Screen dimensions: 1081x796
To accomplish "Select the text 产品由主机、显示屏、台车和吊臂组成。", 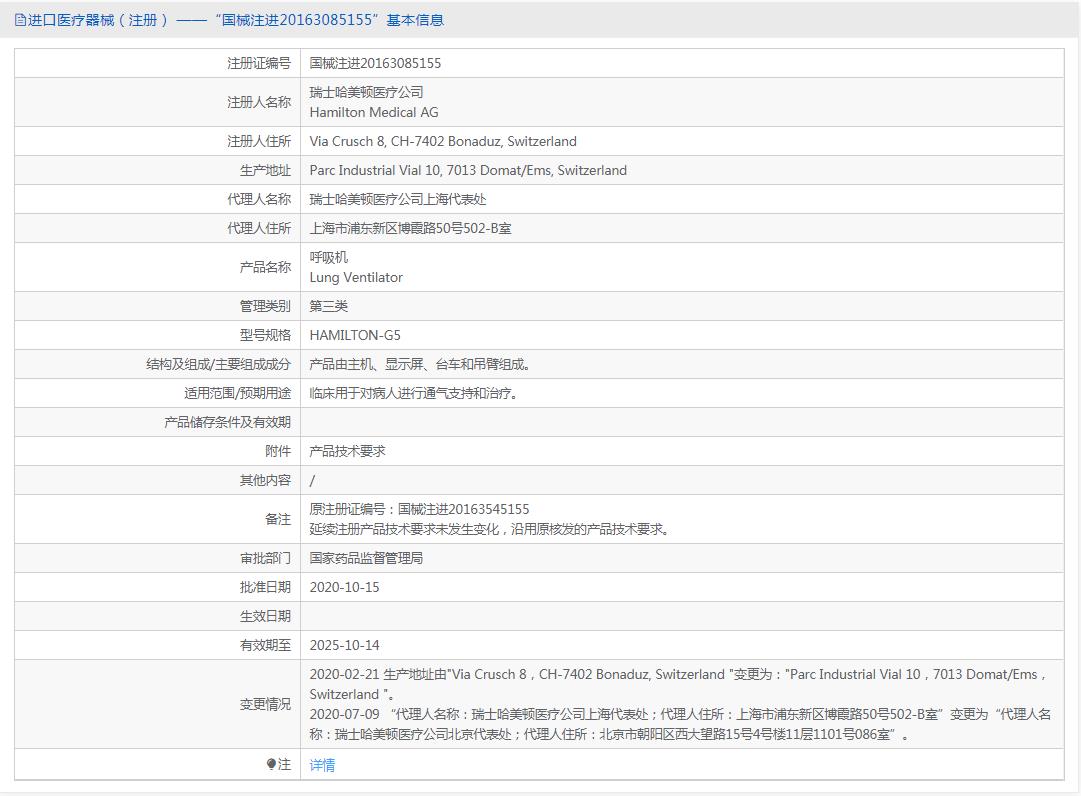I will (420, 364).
